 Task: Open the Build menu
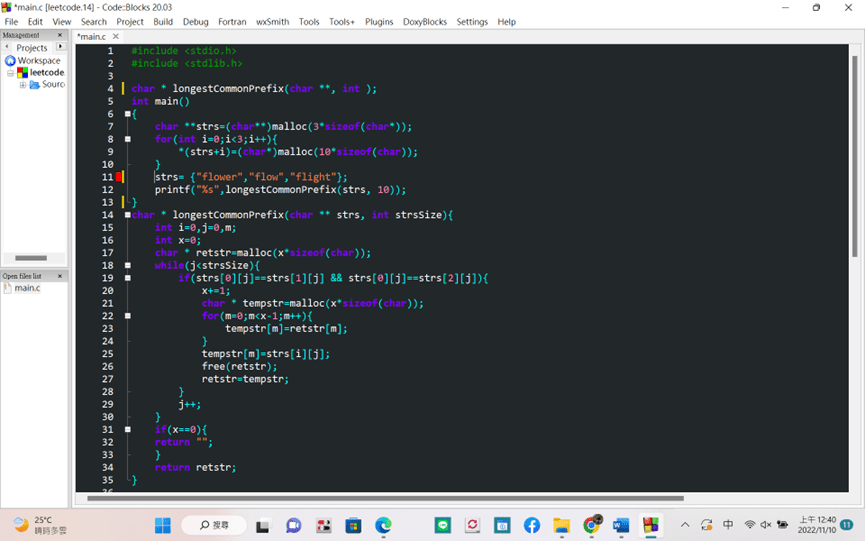click(163, 21)
